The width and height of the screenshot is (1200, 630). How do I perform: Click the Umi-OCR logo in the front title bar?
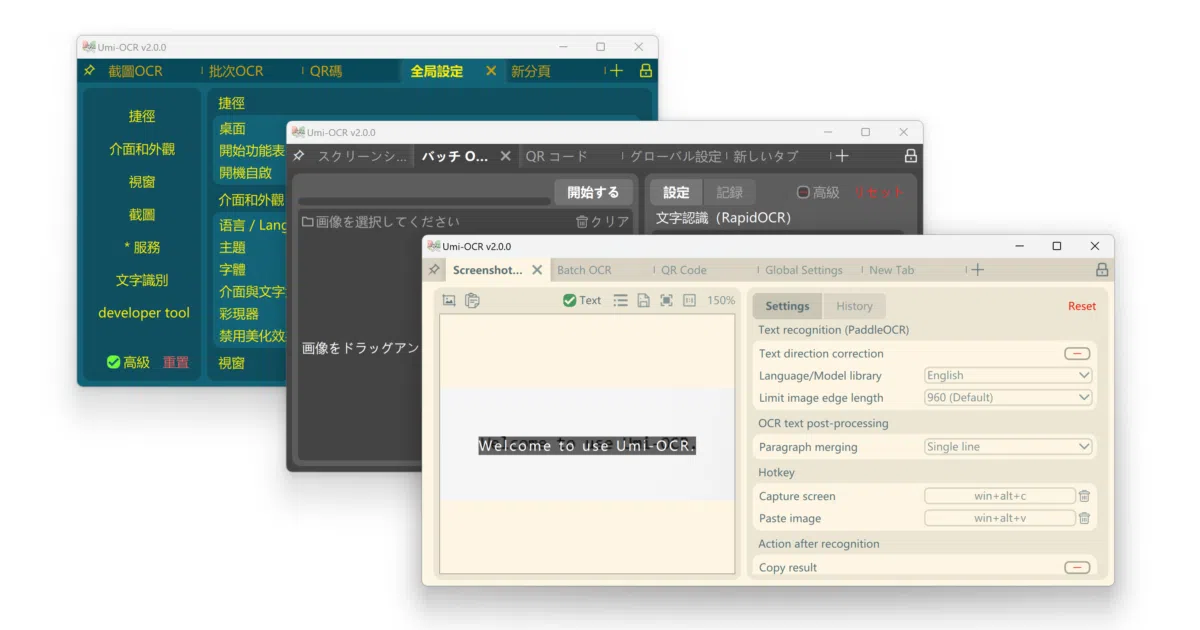point(434,246)
